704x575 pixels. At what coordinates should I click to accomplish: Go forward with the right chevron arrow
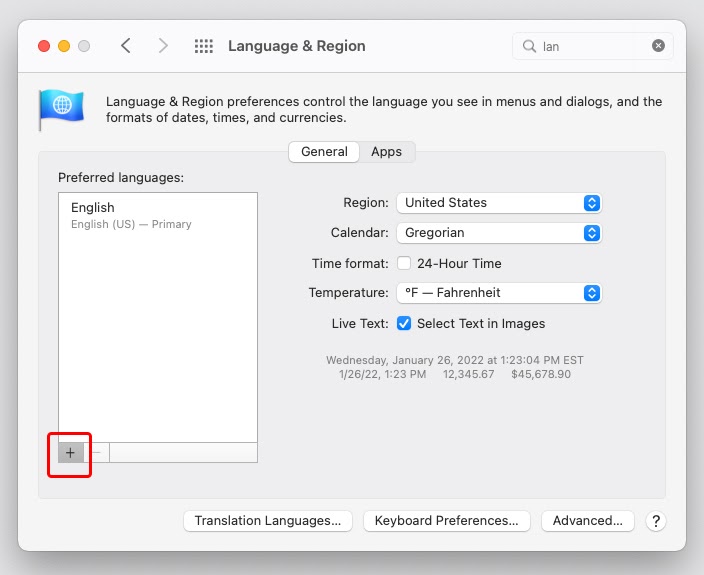(163, 46)
